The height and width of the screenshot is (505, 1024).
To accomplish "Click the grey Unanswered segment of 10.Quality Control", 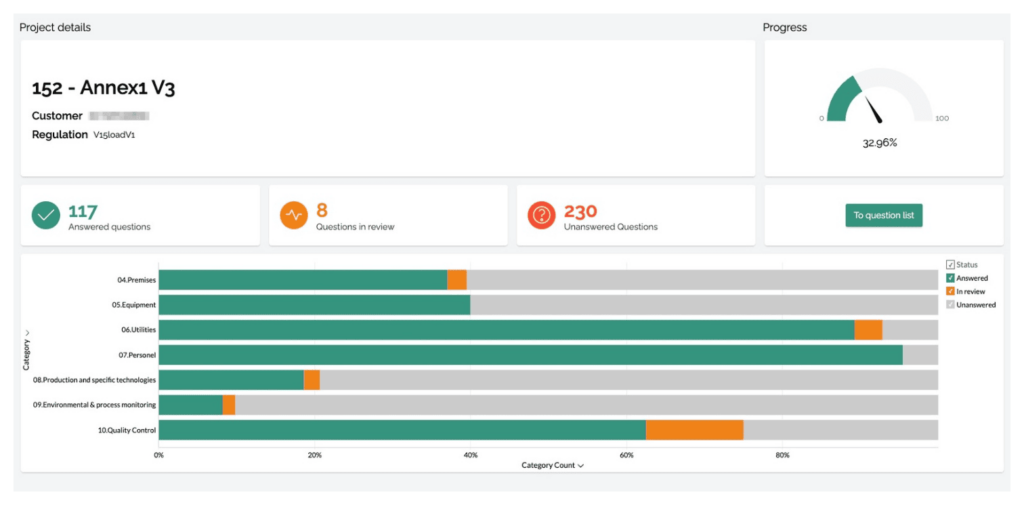I will [841, 430].
